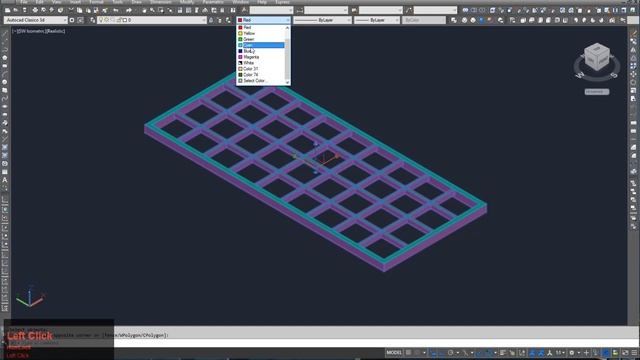
Task: Click the Undo arrow icon
Action: [x=116, y=10]
